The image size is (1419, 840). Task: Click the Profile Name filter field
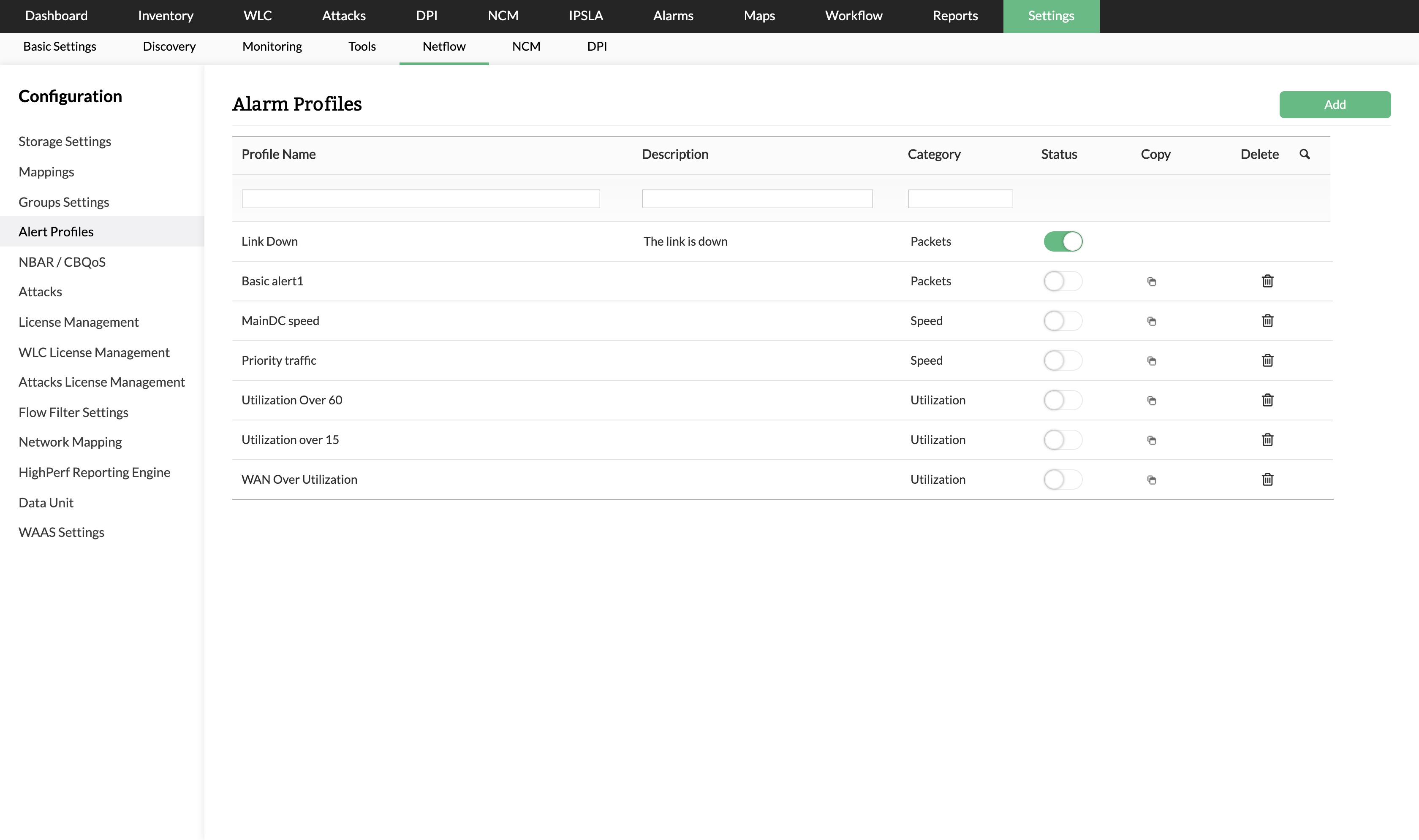point(420,199)
